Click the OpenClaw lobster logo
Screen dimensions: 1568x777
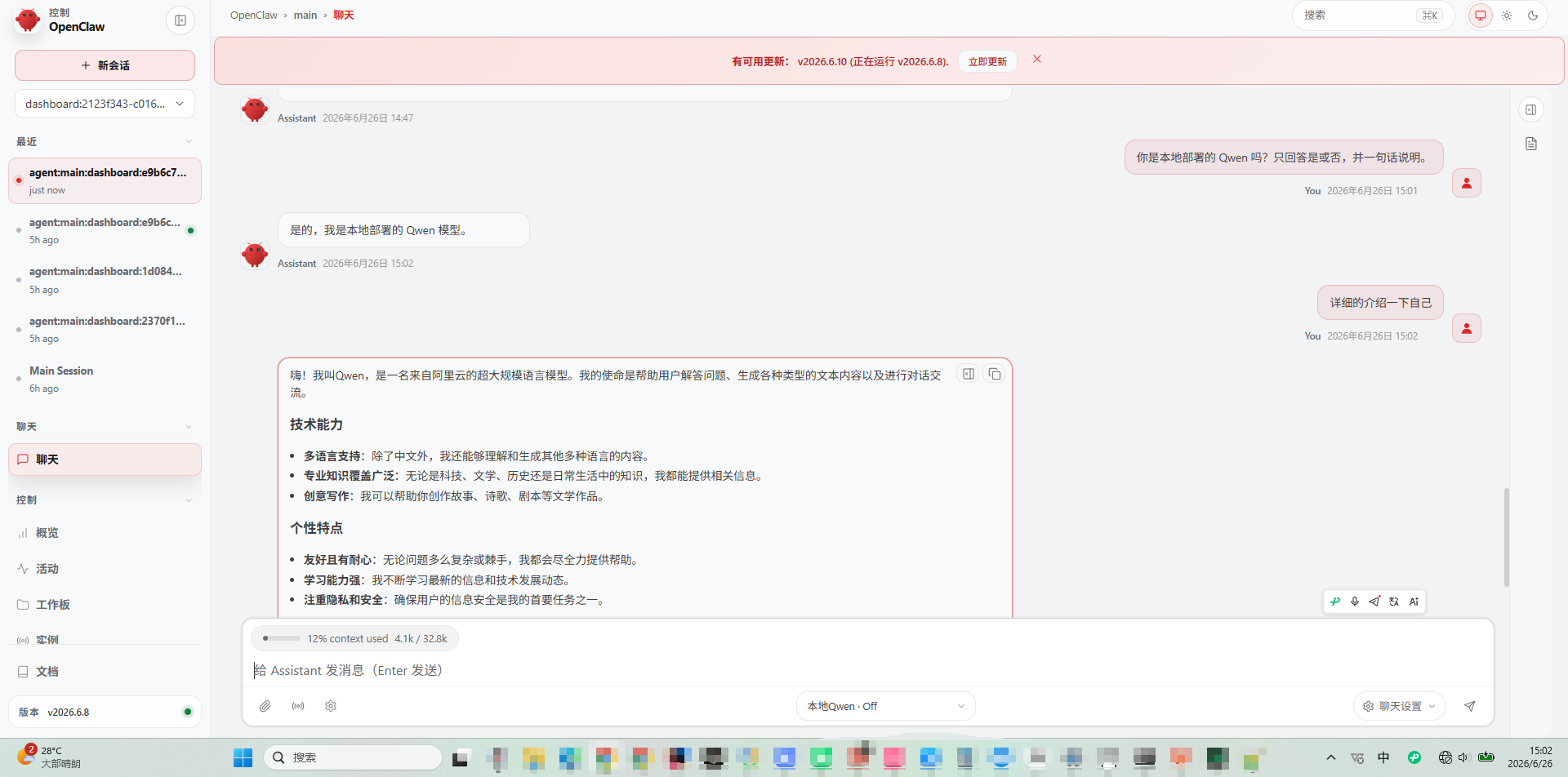[28, 20]
